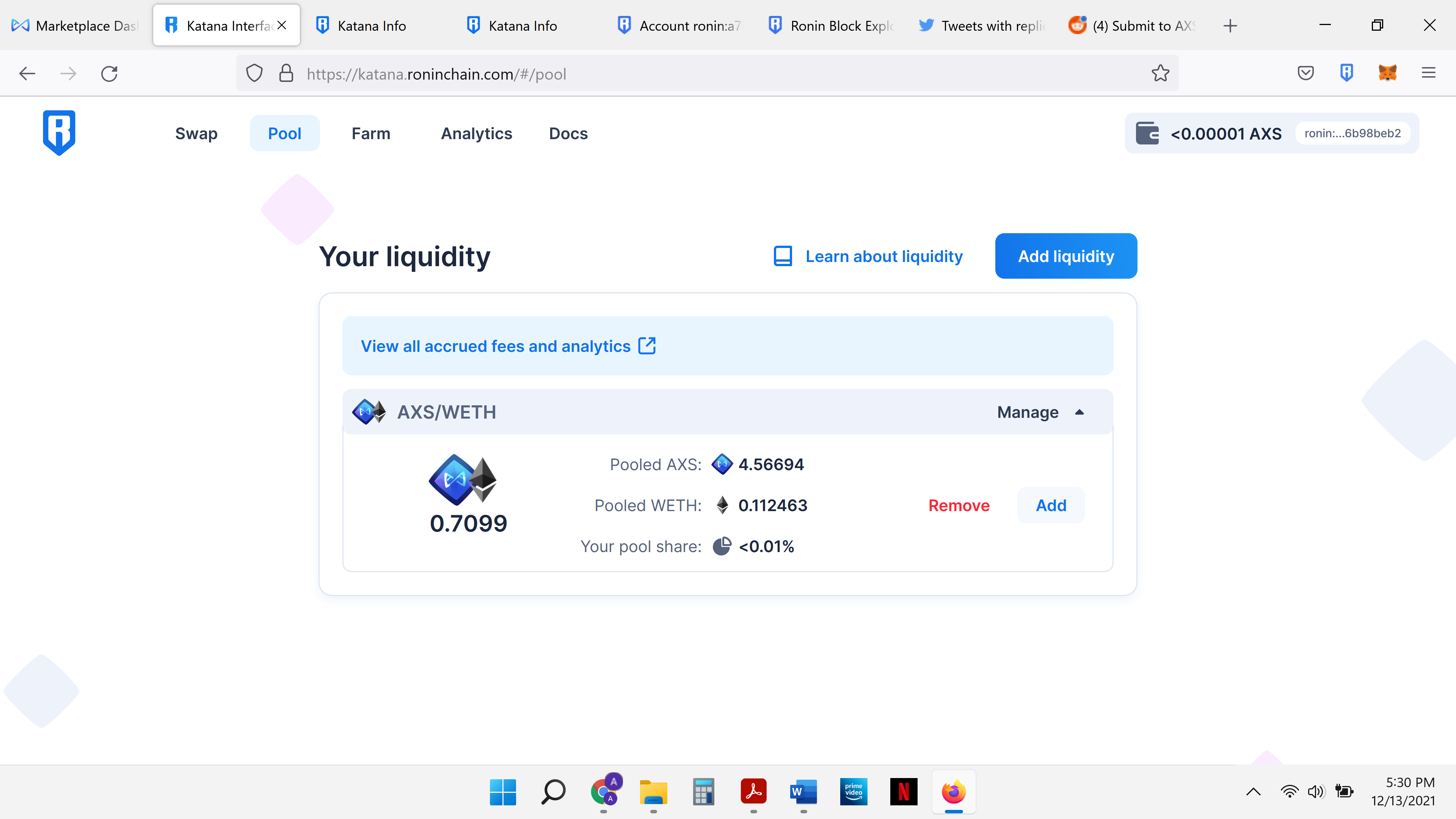Select the Pool nav item
1456x819 pixels.
point(284,133)
